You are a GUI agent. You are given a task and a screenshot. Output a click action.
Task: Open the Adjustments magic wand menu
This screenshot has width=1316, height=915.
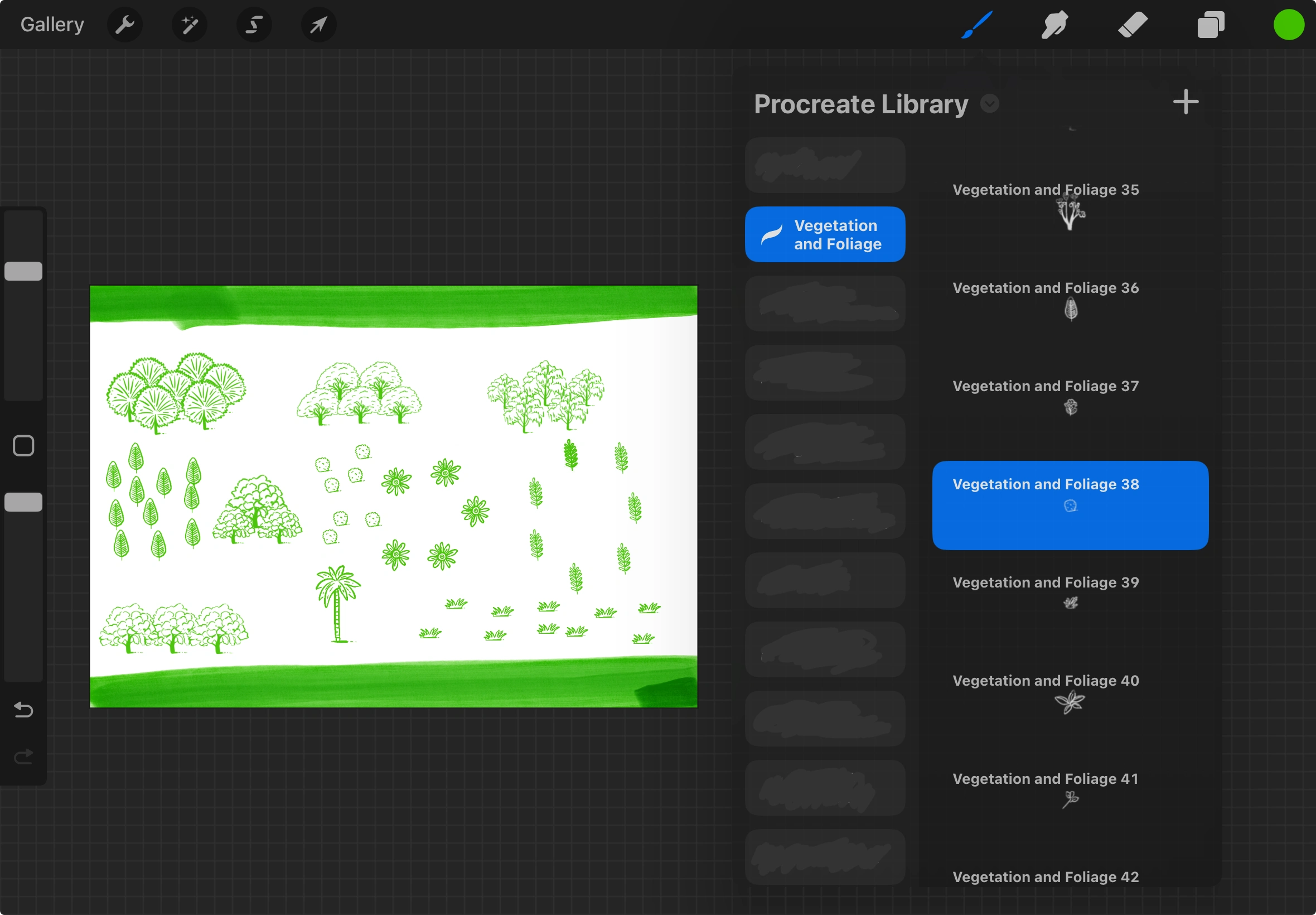(190, 25)
